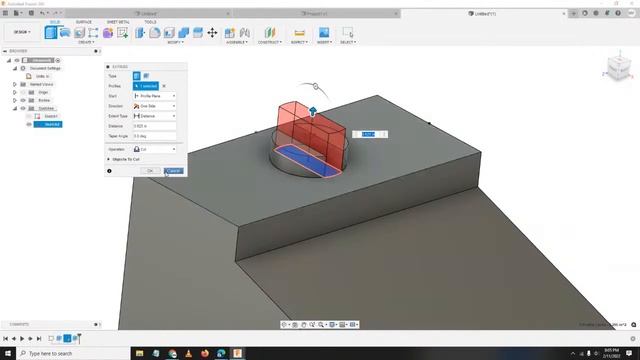
Task: Toggle visibility eye of Sketch2
Action: [29, 124]
